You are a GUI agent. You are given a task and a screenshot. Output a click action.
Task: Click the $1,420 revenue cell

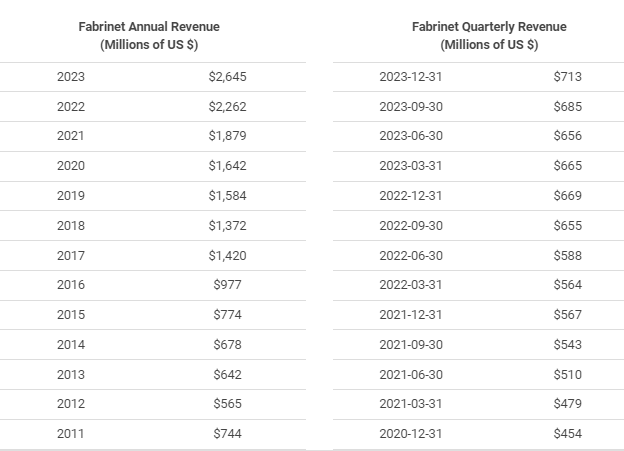tap(228, 256)
